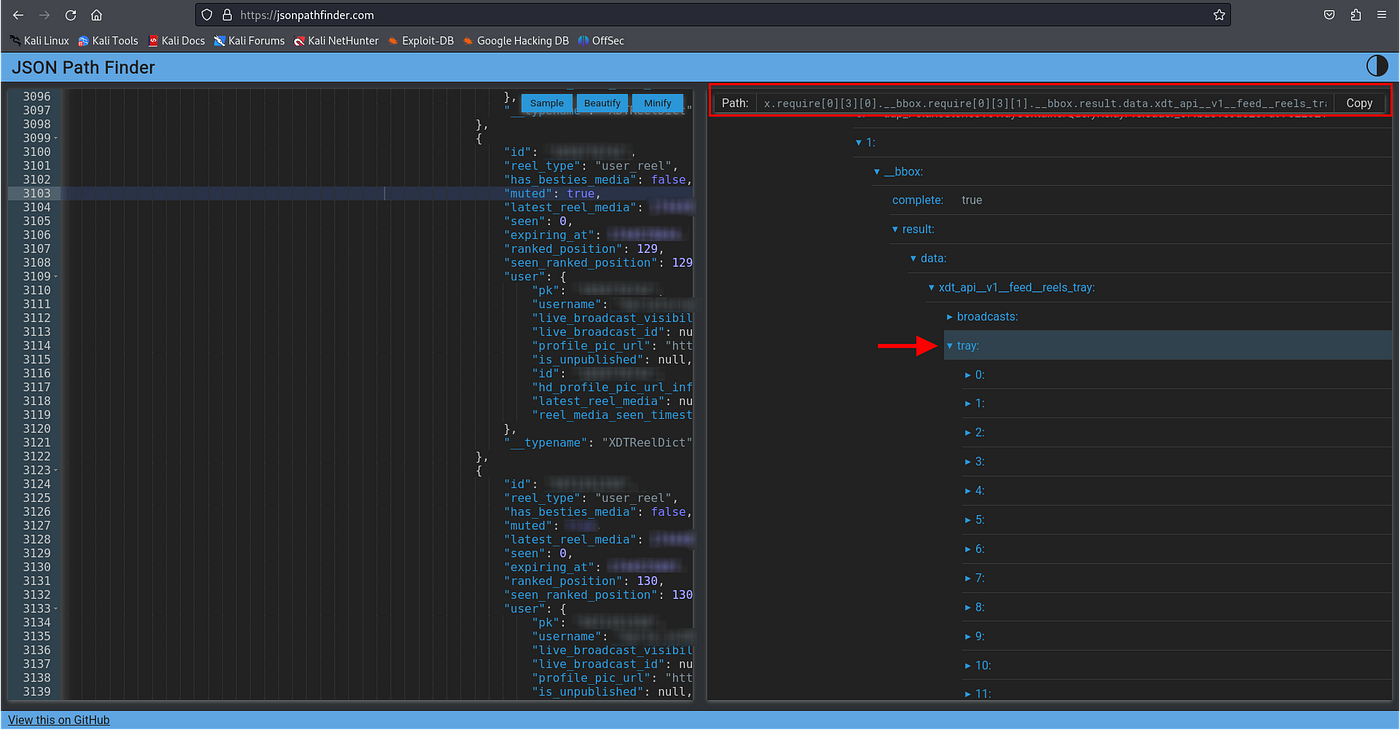Viewport: 1400px width, 730px height.
Task: Open Kali Forums bookmark
Action: [x=249, y=41]
